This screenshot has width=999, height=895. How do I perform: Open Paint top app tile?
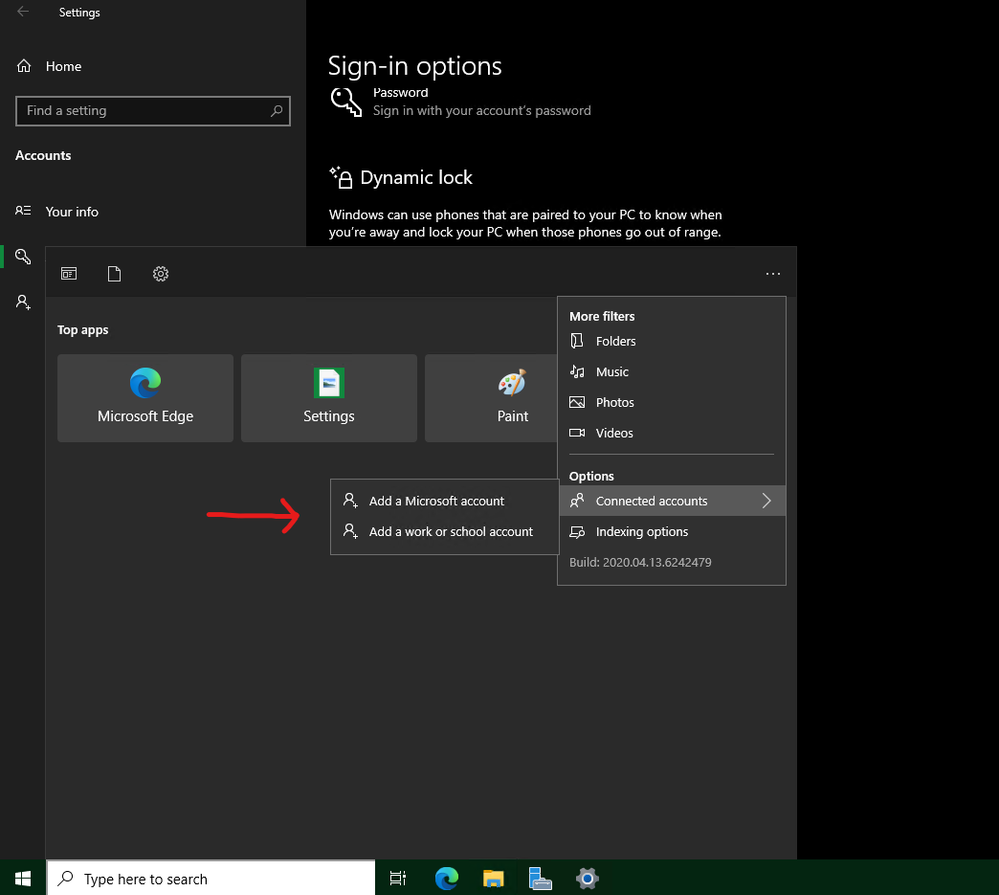pyautogui.click(x=491, y=398)
